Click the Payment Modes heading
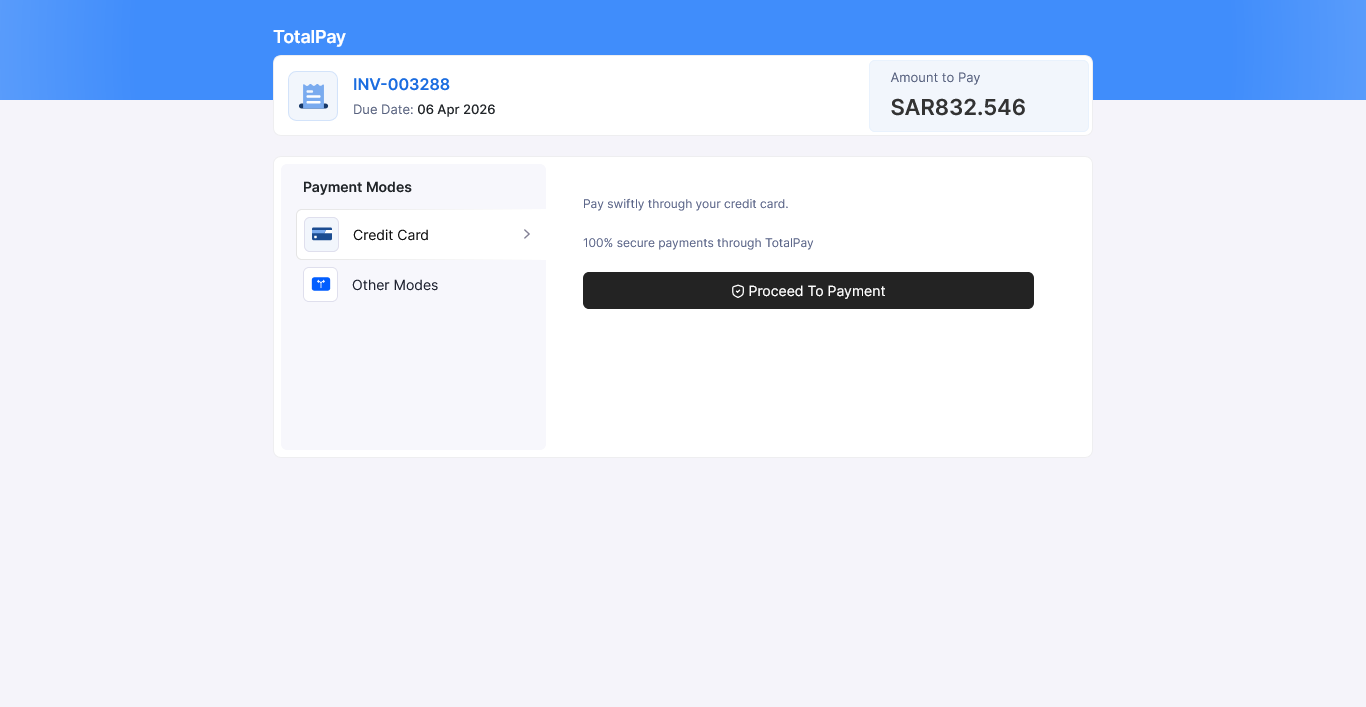 pyautogui.click(x=357, y=187)
